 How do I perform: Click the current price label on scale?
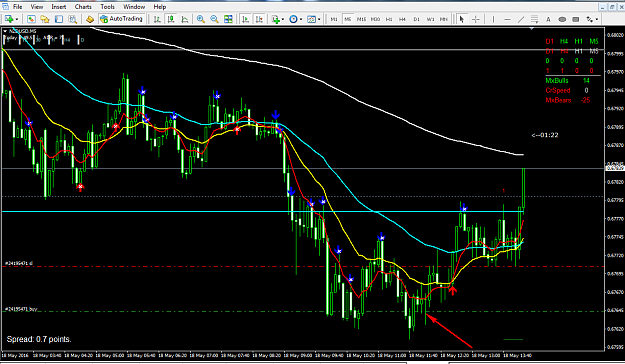[x=615, y=168]
